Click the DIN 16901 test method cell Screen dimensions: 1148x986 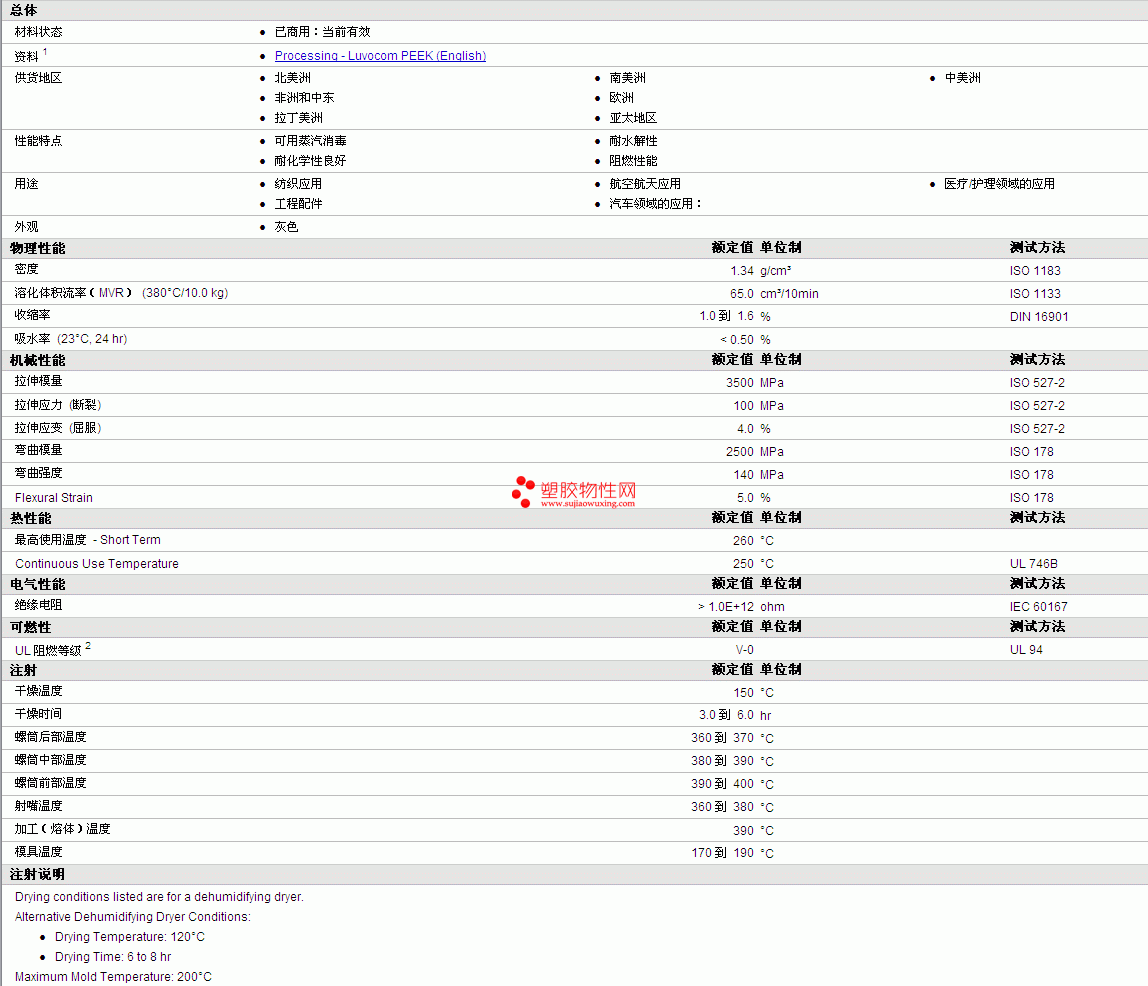tap(1039, 317)
